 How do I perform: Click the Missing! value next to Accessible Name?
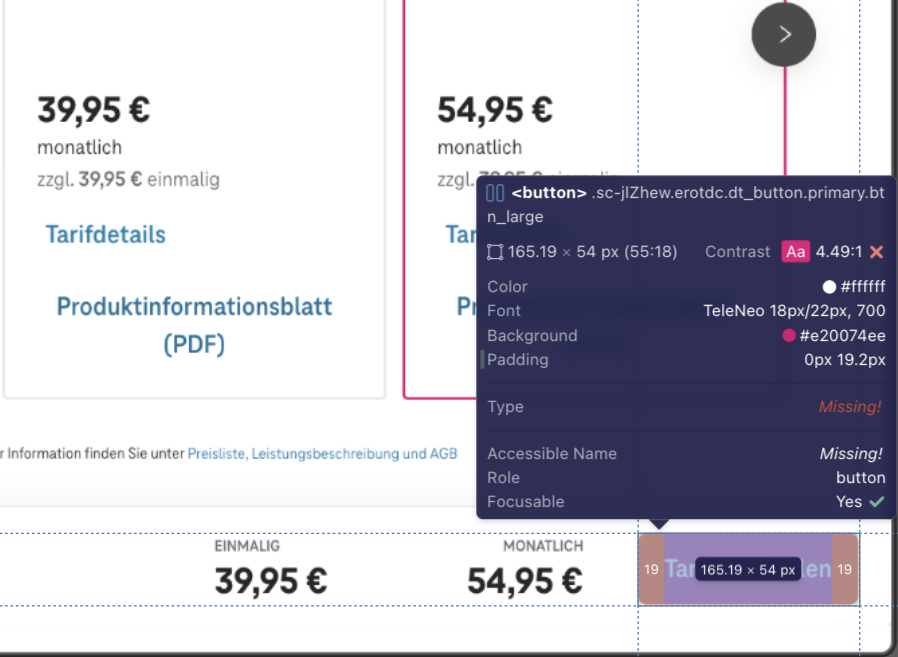(x=852, y=453)
